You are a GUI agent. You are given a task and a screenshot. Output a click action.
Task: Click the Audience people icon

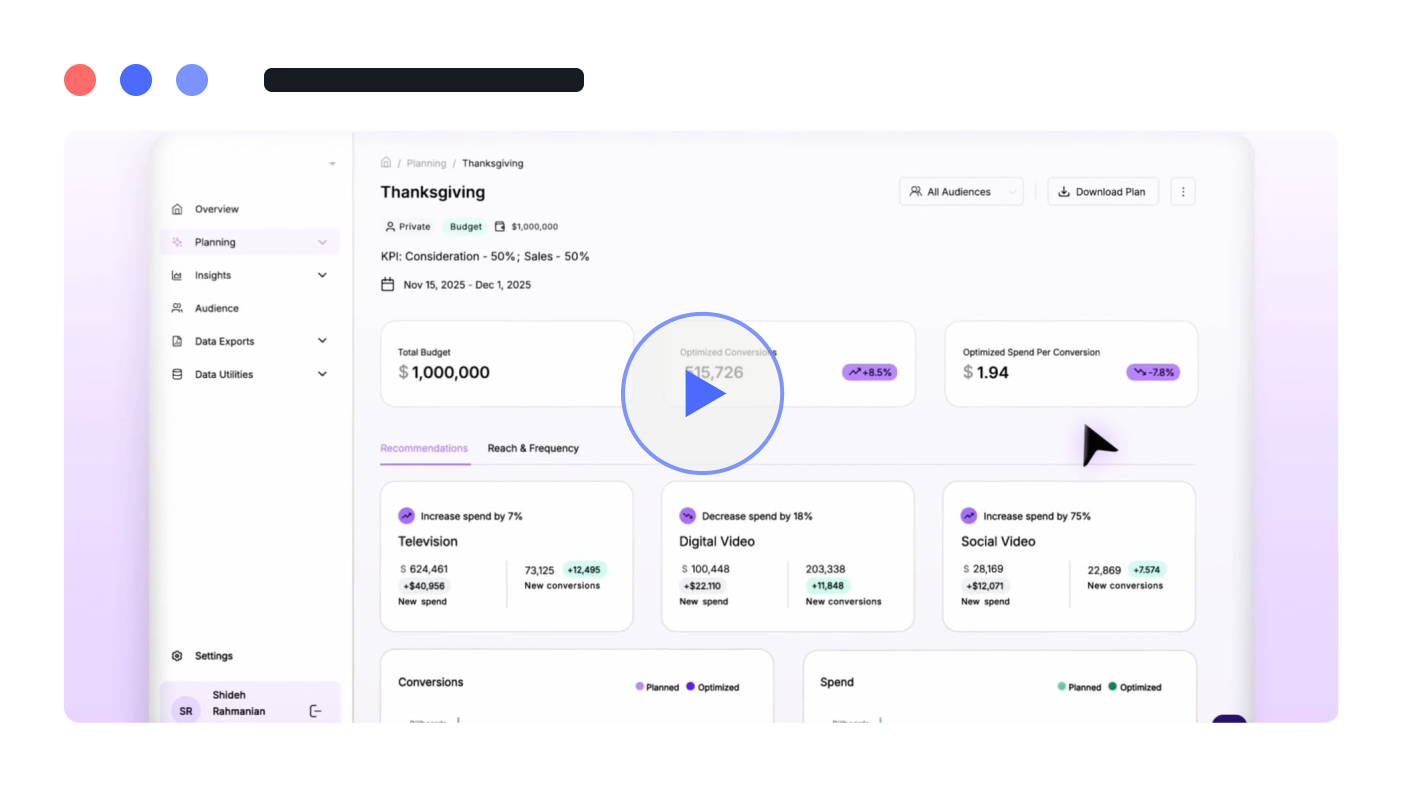(x=177, y=308)
